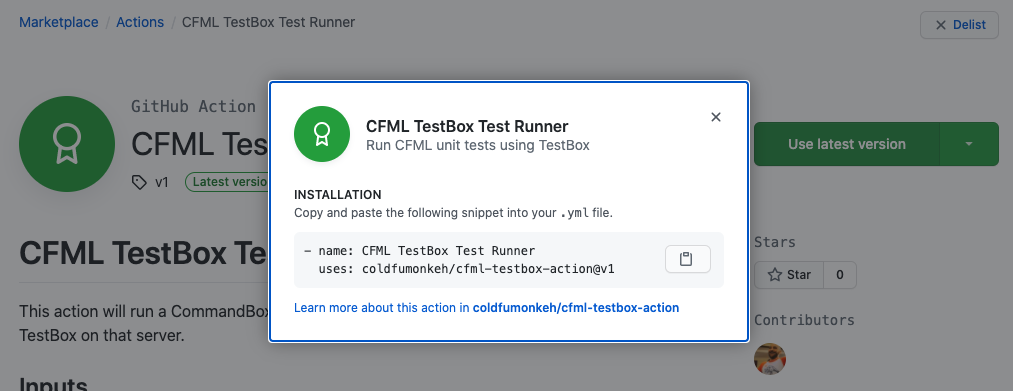Click the tag icon beside v1
Screen dimensions: 1013x391
tap(139, 182)
